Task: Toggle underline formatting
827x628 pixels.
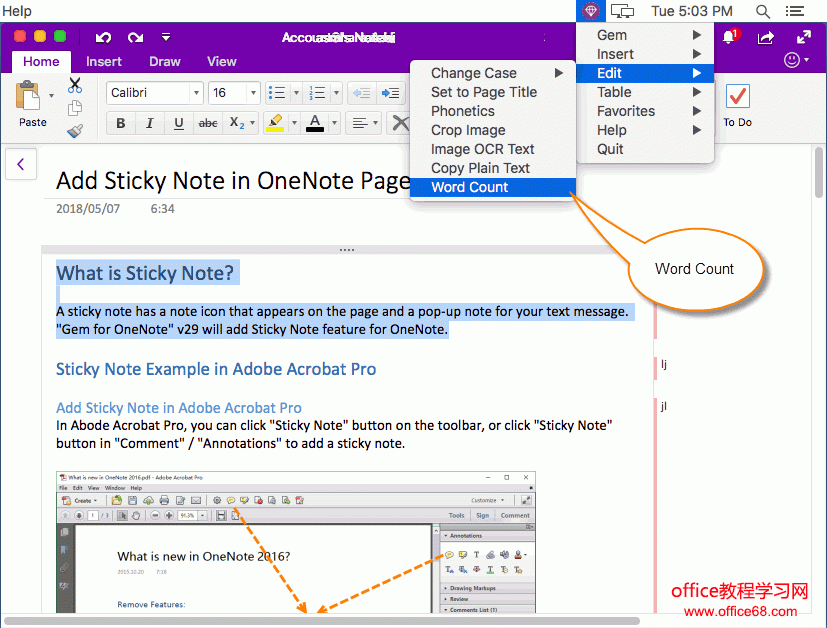Action: 179,123
